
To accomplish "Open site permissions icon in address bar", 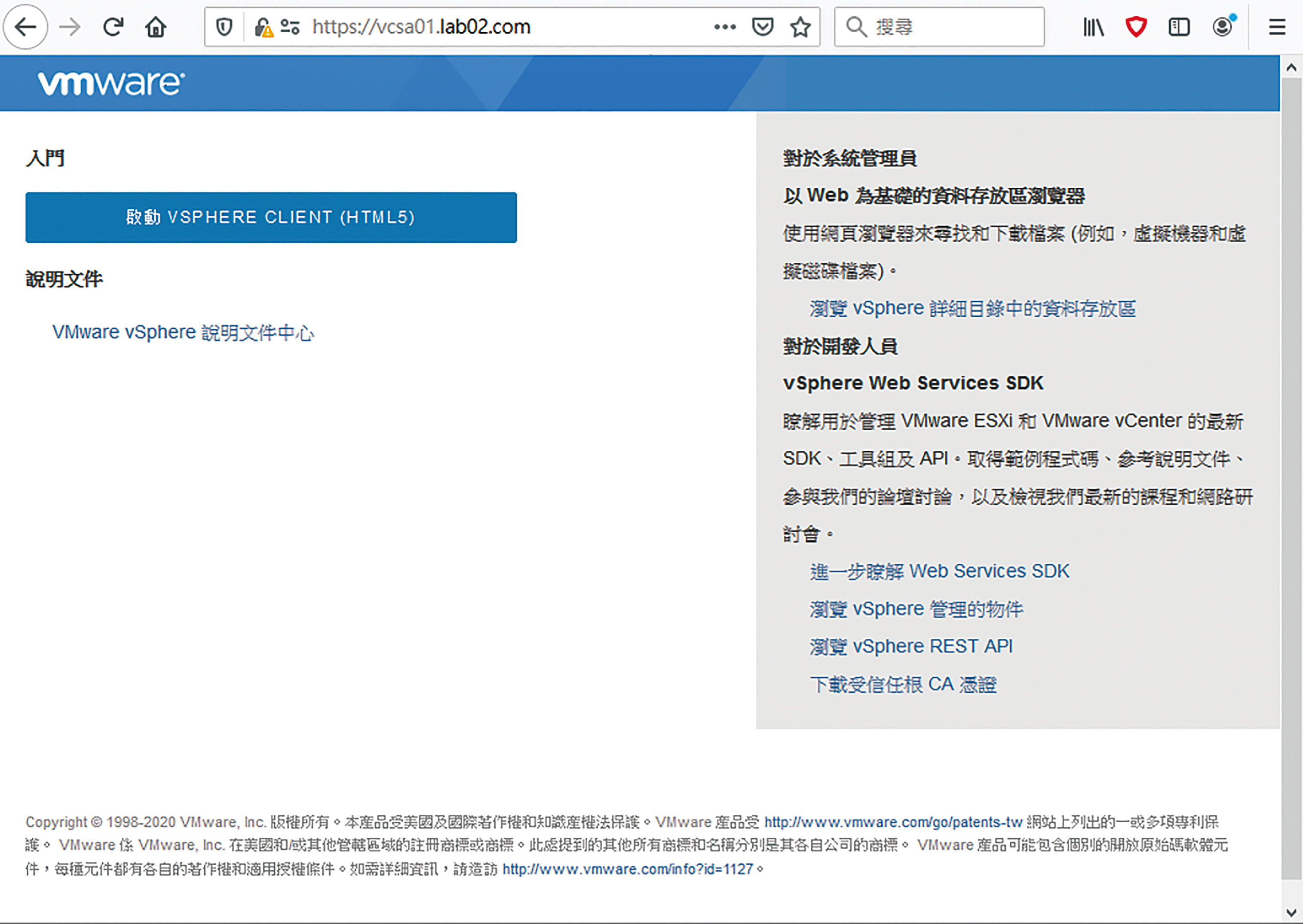I will tap(290, 27).
